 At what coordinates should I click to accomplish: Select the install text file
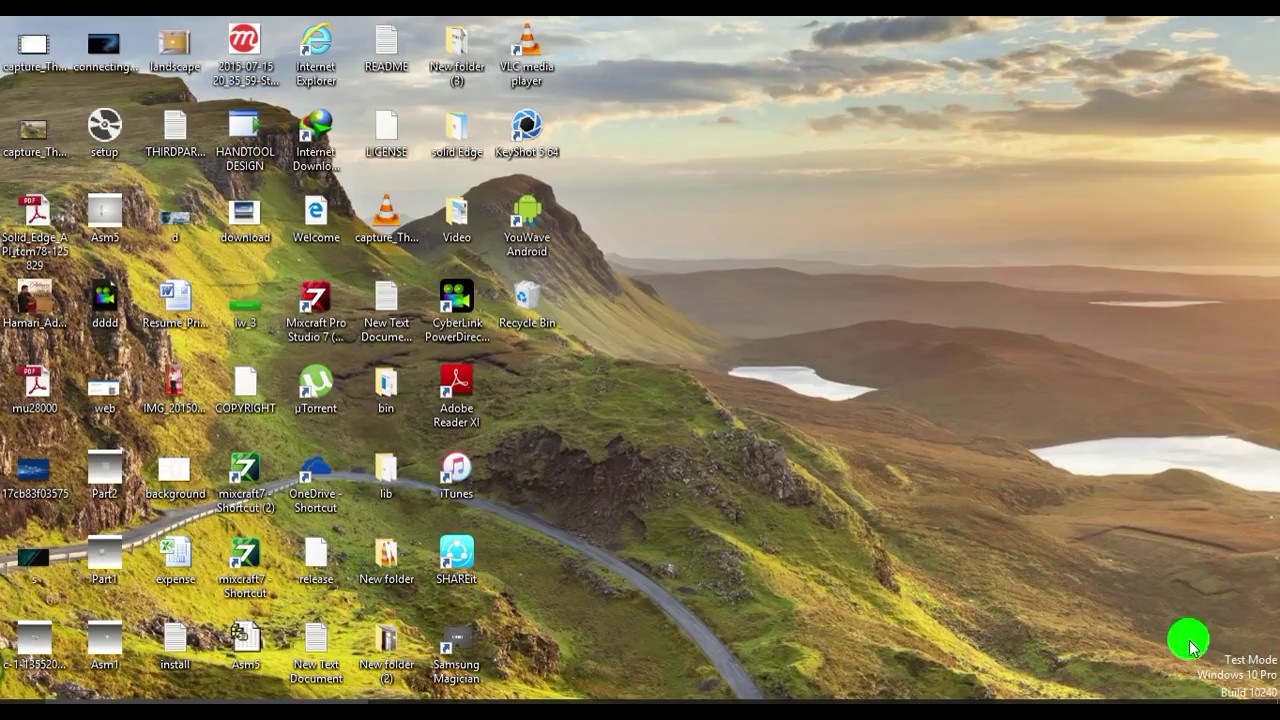click(175, 647)
